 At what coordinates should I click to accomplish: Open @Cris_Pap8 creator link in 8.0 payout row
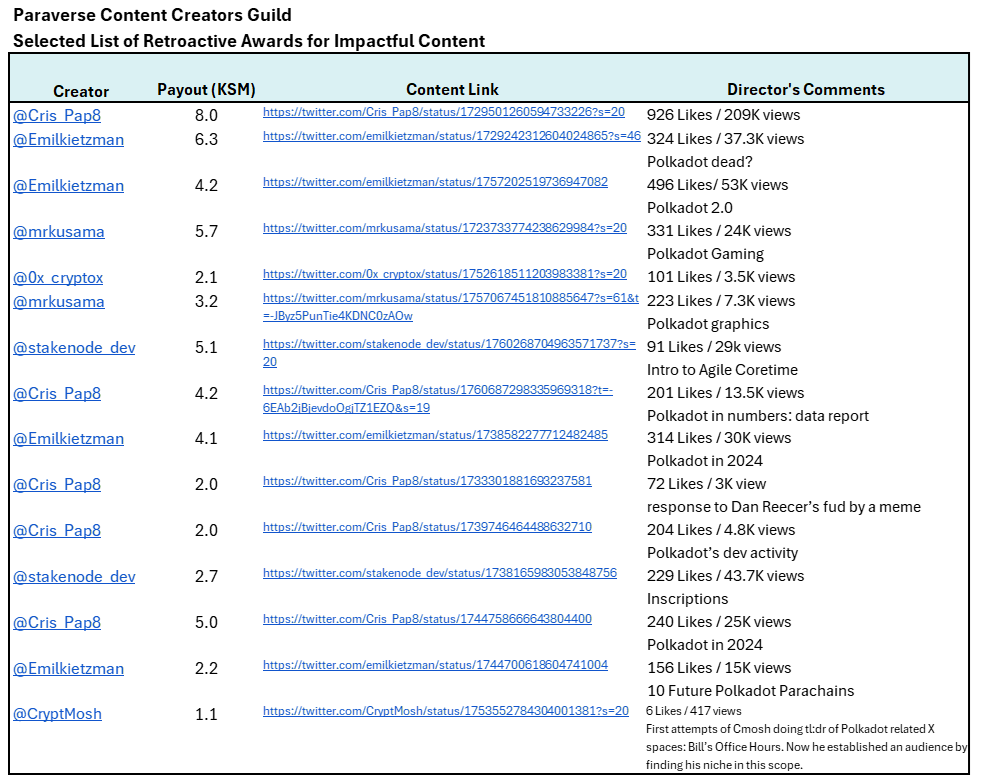coord(57,116)
